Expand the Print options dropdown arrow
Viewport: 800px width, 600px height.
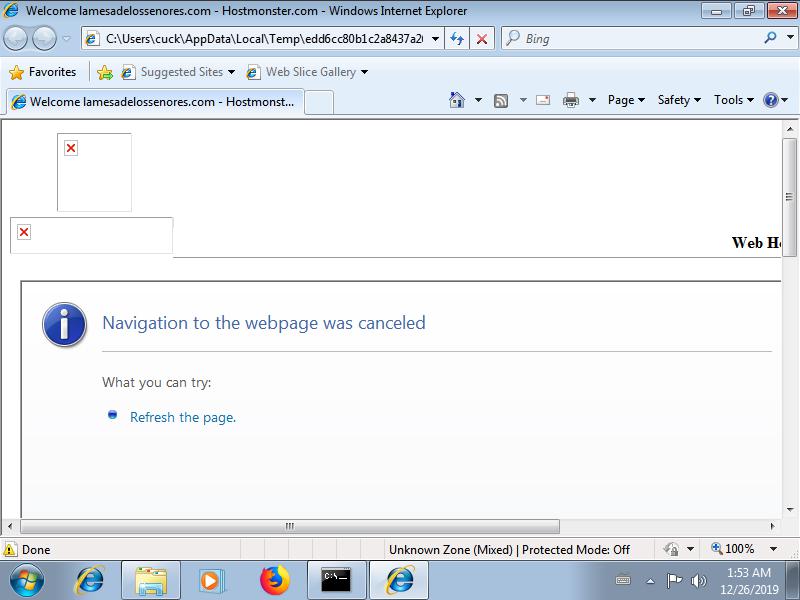(x=592, y=100)
